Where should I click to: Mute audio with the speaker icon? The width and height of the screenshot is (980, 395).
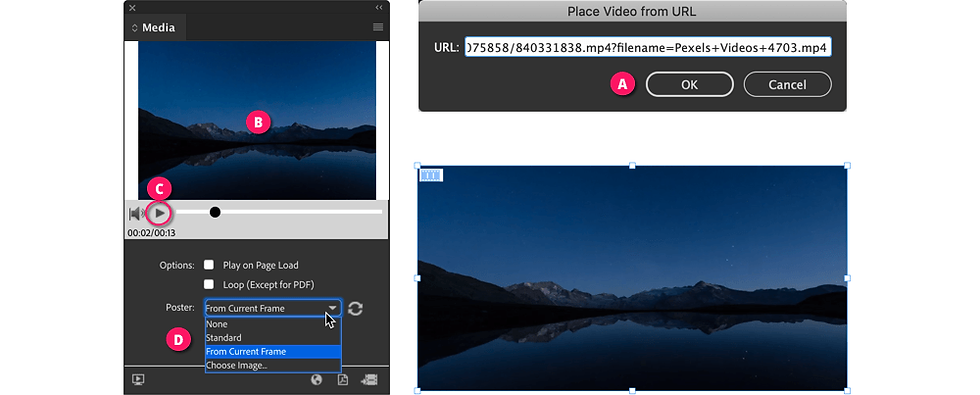136,214
